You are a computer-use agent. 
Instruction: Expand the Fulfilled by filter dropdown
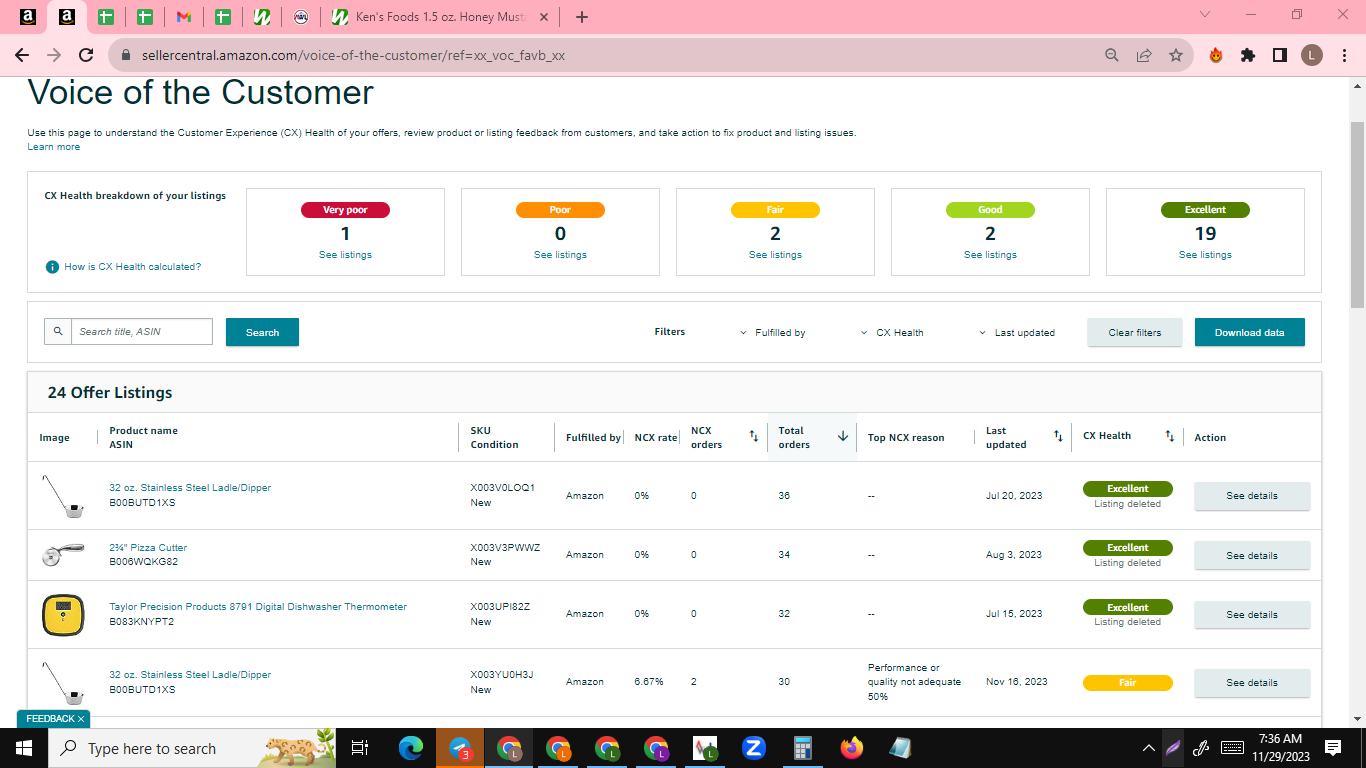[x=773, y=333]
